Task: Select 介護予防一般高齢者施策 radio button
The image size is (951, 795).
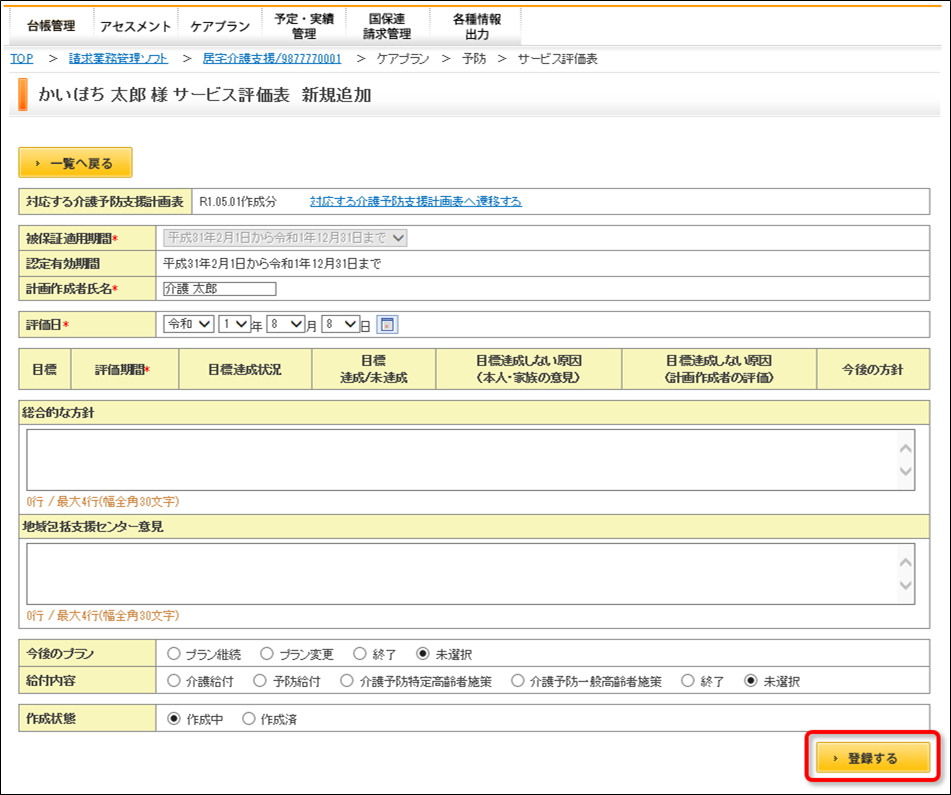Action: point(517,680)
